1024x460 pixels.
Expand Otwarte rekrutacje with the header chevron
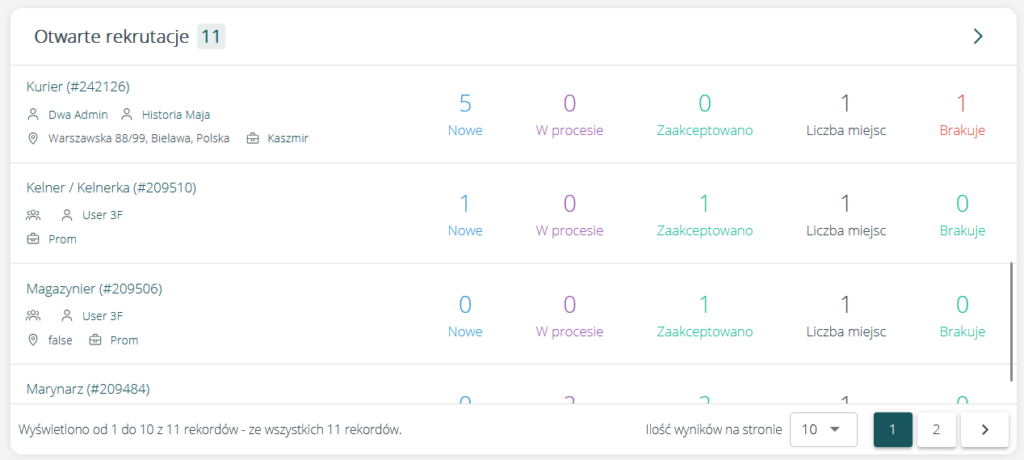[x=978, y=37]
